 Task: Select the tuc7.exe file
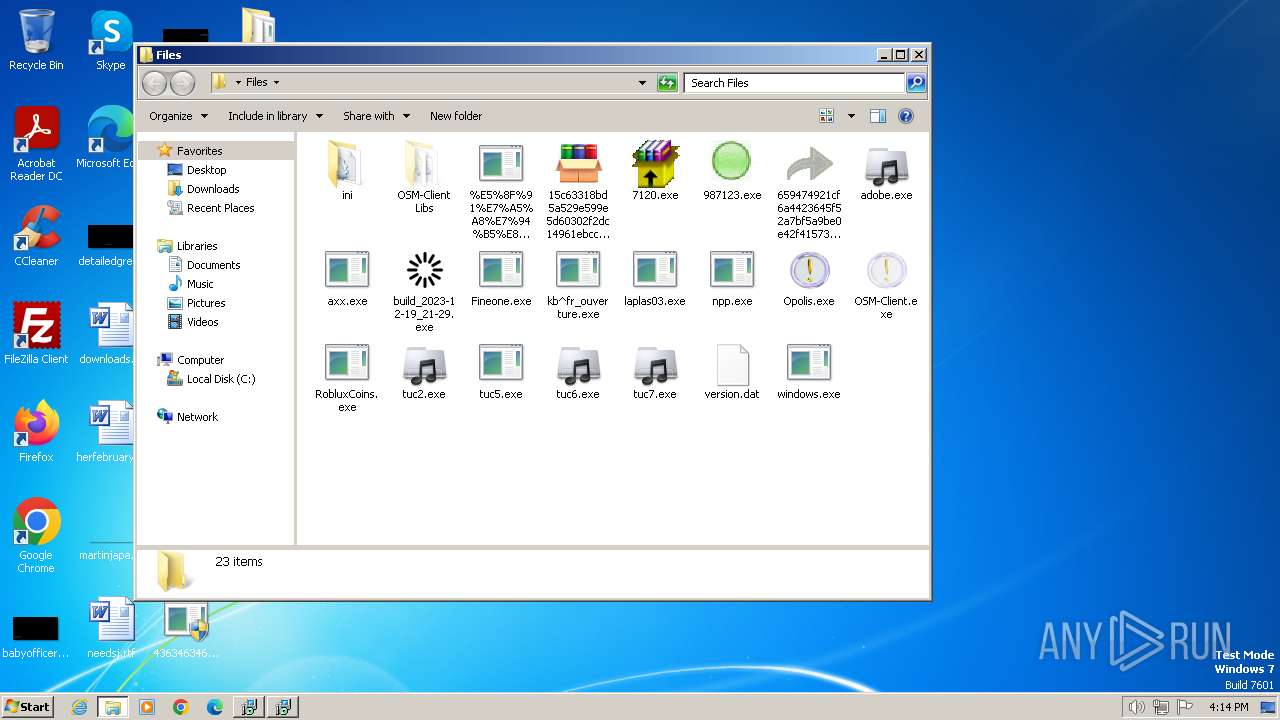coord(655,372)
